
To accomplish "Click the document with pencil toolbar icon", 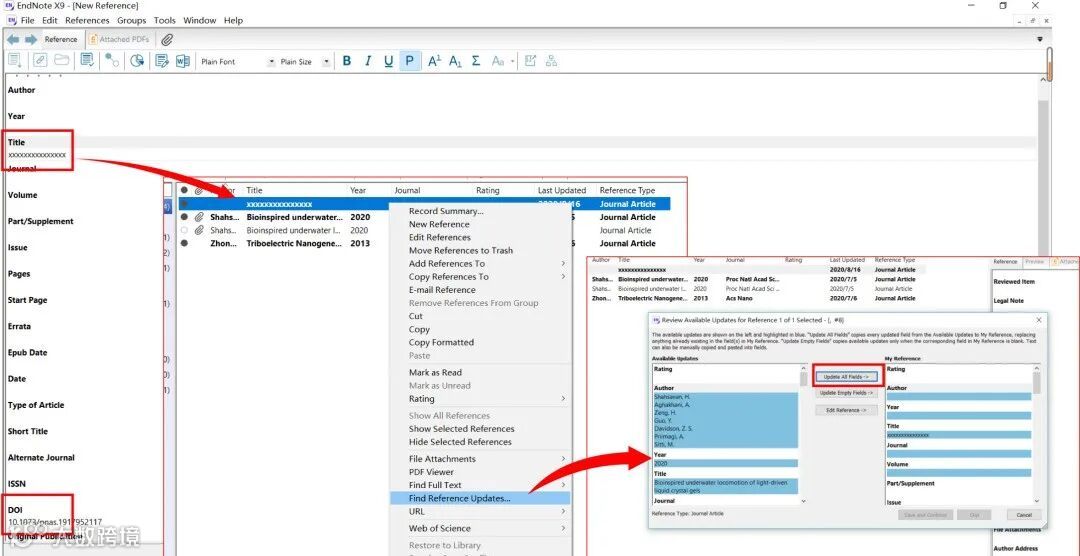I will pyautogui.click(x=163, y=61).
